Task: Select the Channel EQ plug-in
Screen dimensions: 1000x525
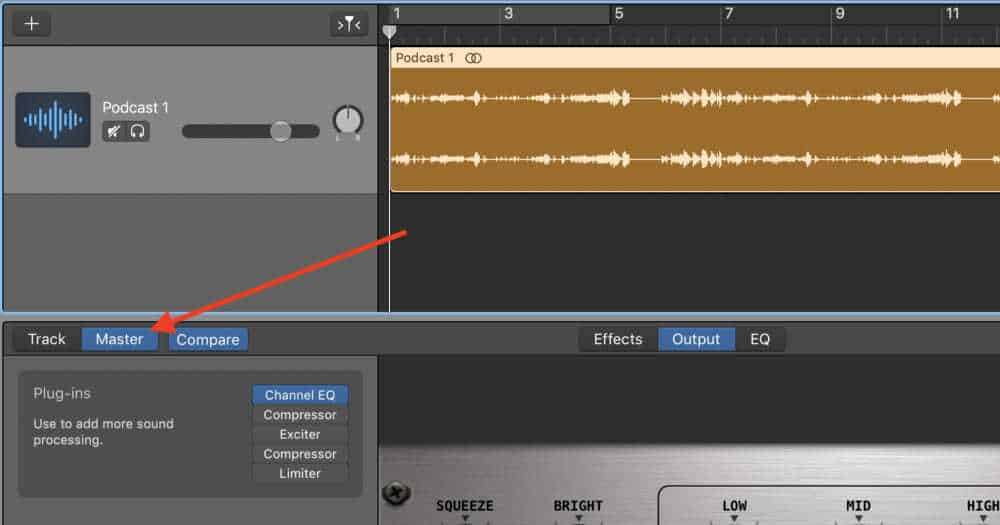Action: coord(300,395)
